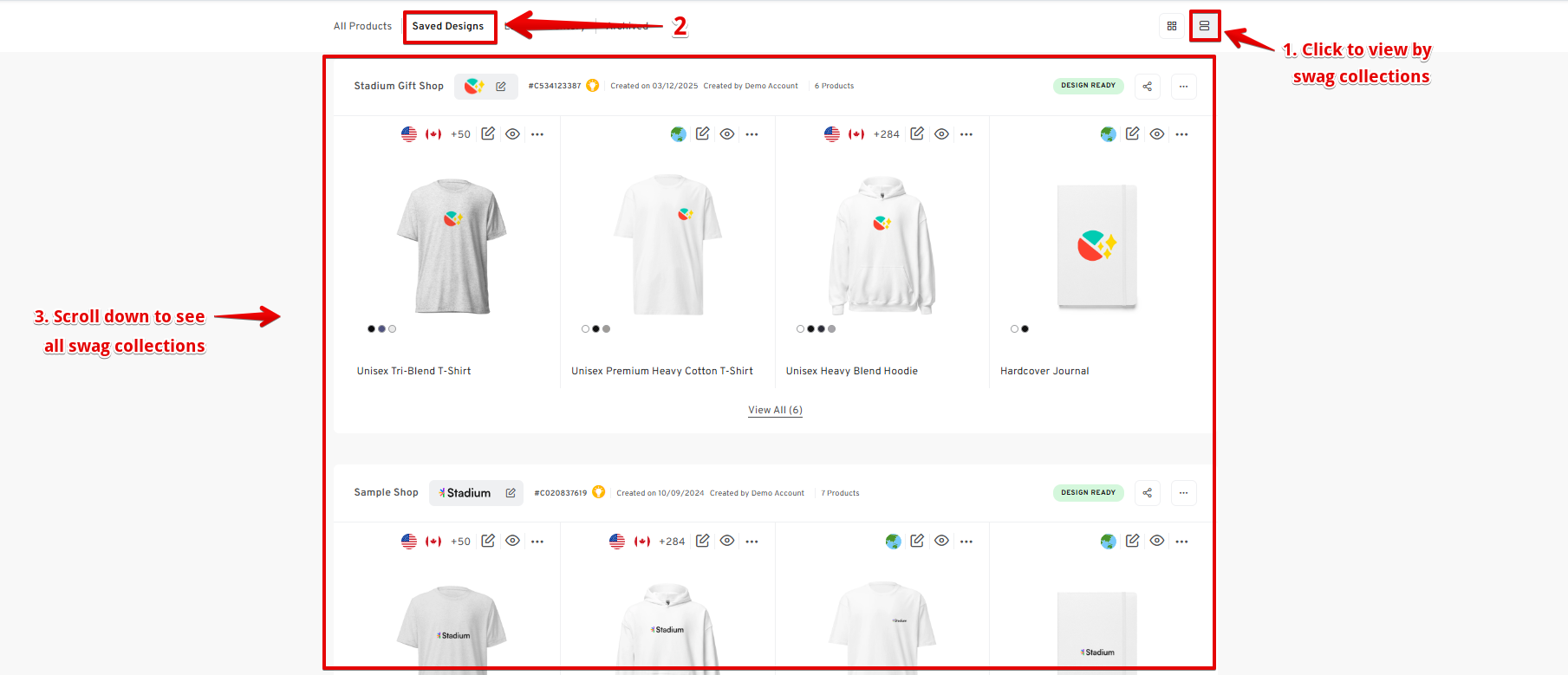Preview Unisex Premium Heavy Cotton T-Shirt eye icon
The width and height of the screenshot is (1568, 675).
(x=727, y=134)
